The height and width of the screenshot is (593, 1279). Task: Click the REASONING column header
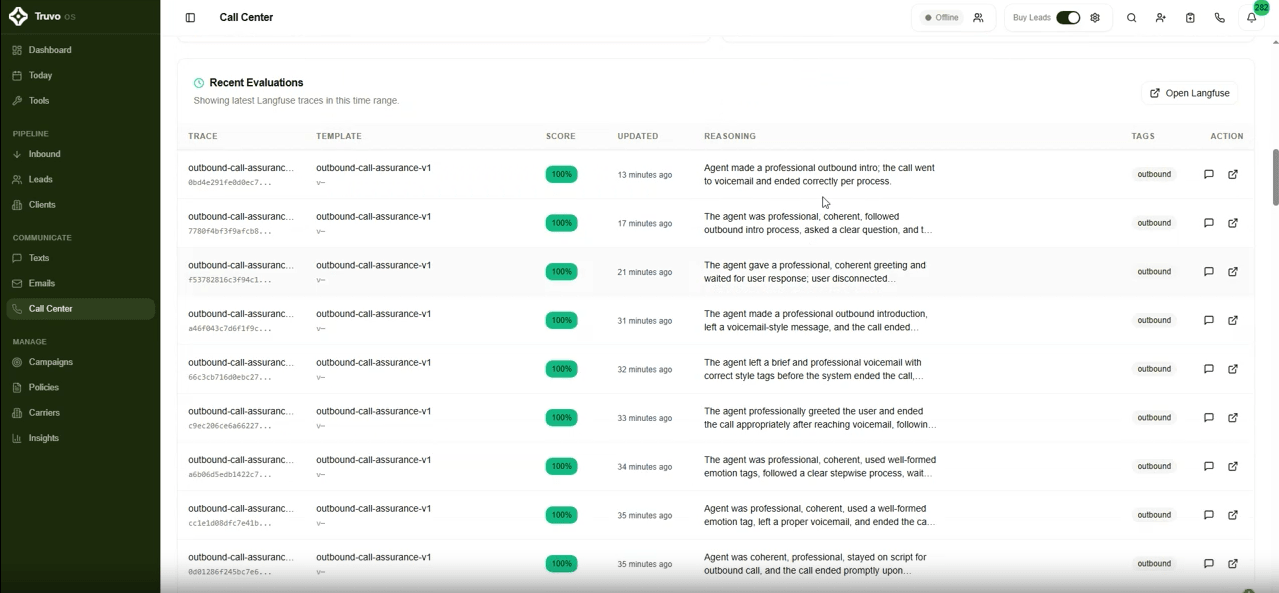pos(730,136)
